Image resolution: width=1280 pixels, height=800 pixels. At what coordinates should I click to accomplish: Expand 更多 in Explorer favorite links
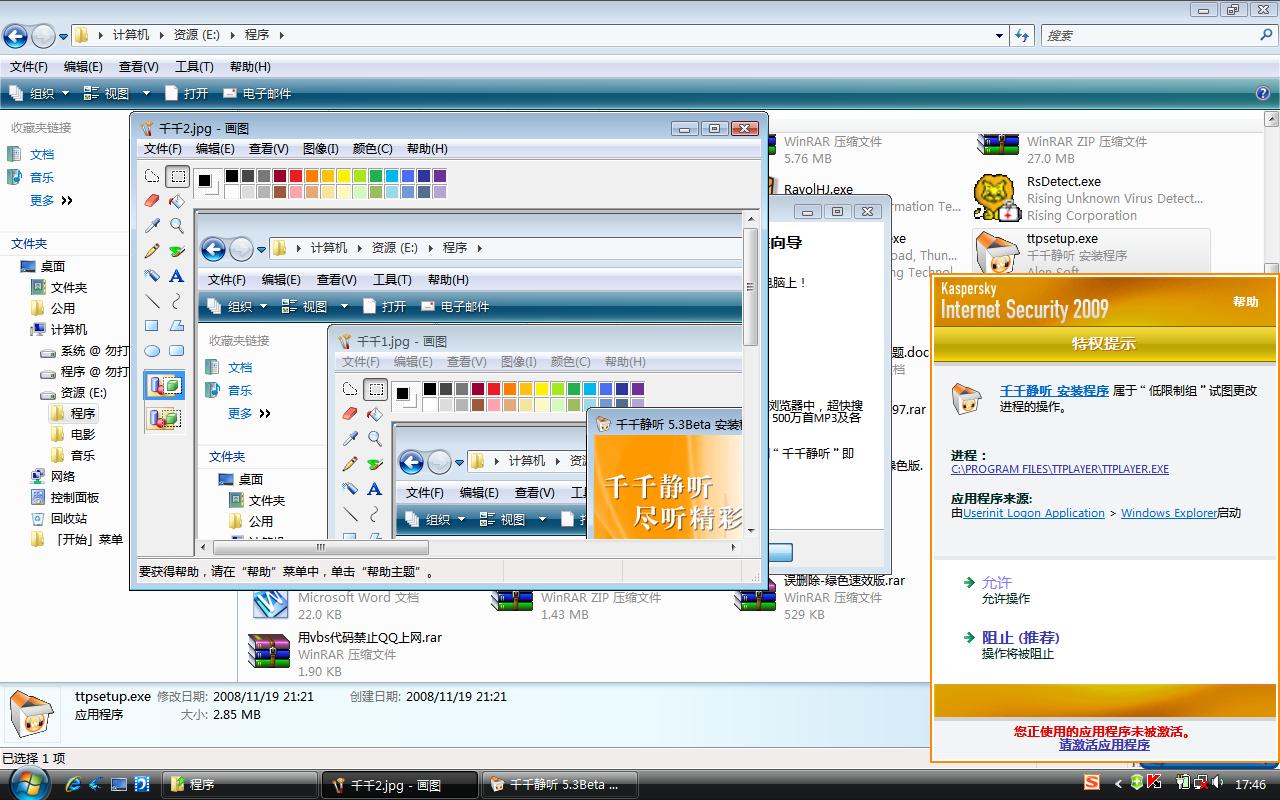(52, 200)
